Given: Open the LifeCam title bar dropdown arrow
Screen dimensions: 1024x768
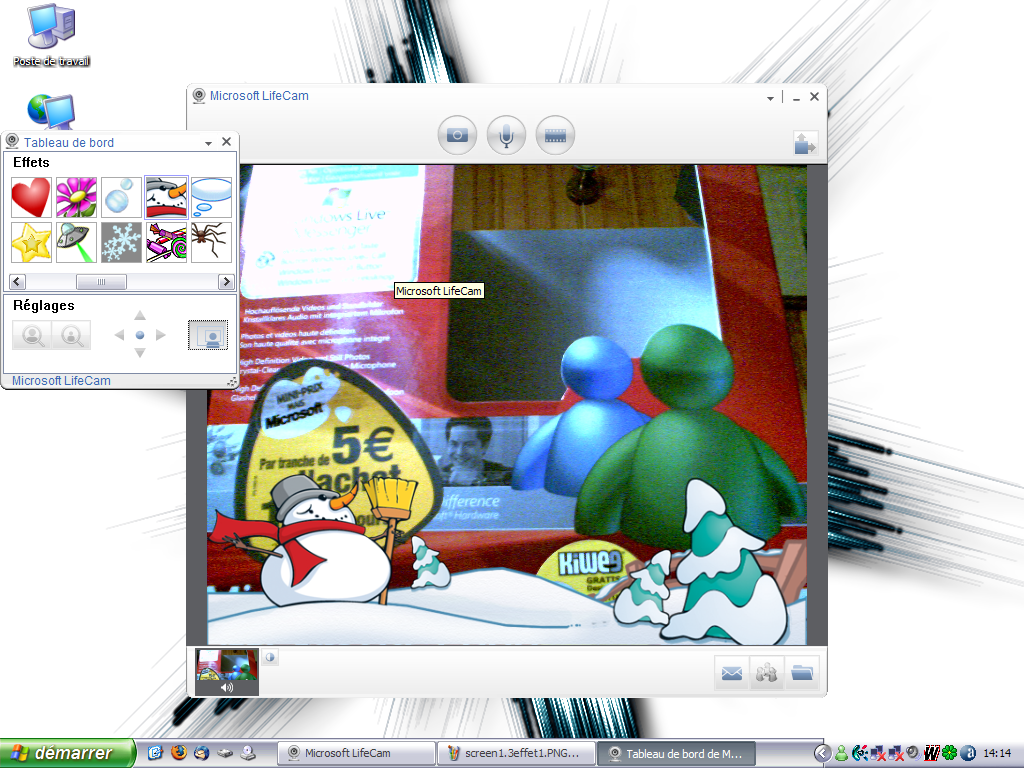Looking at the screenshot, I should click(x=771, y=98).
